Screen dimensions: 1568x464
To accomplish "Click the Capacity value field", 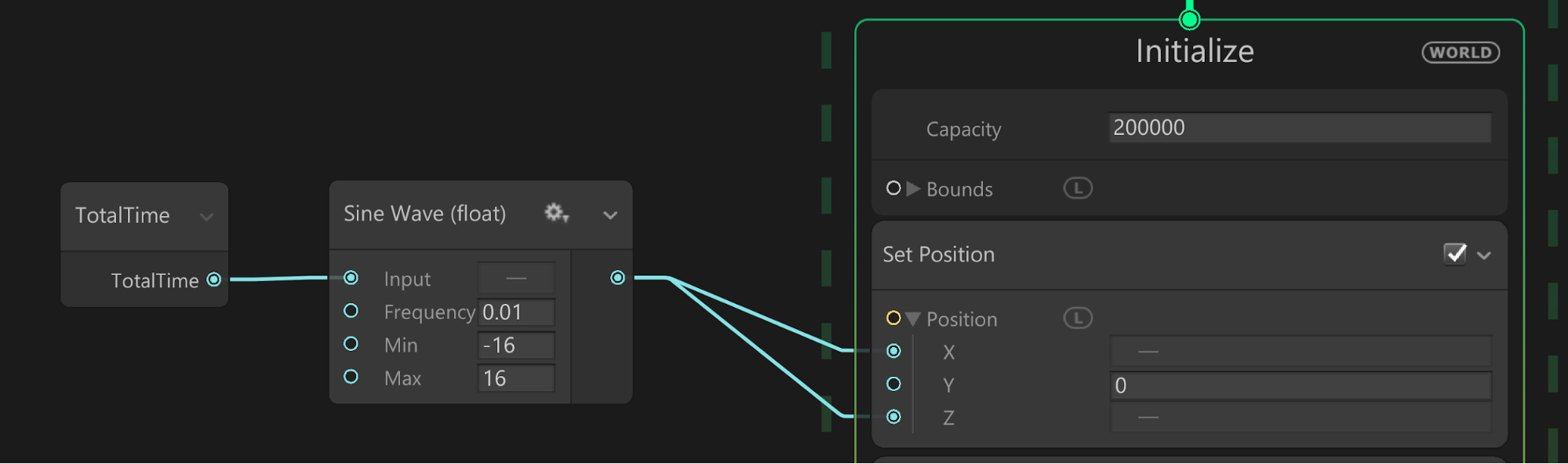I will click(x=1299, y=128).
